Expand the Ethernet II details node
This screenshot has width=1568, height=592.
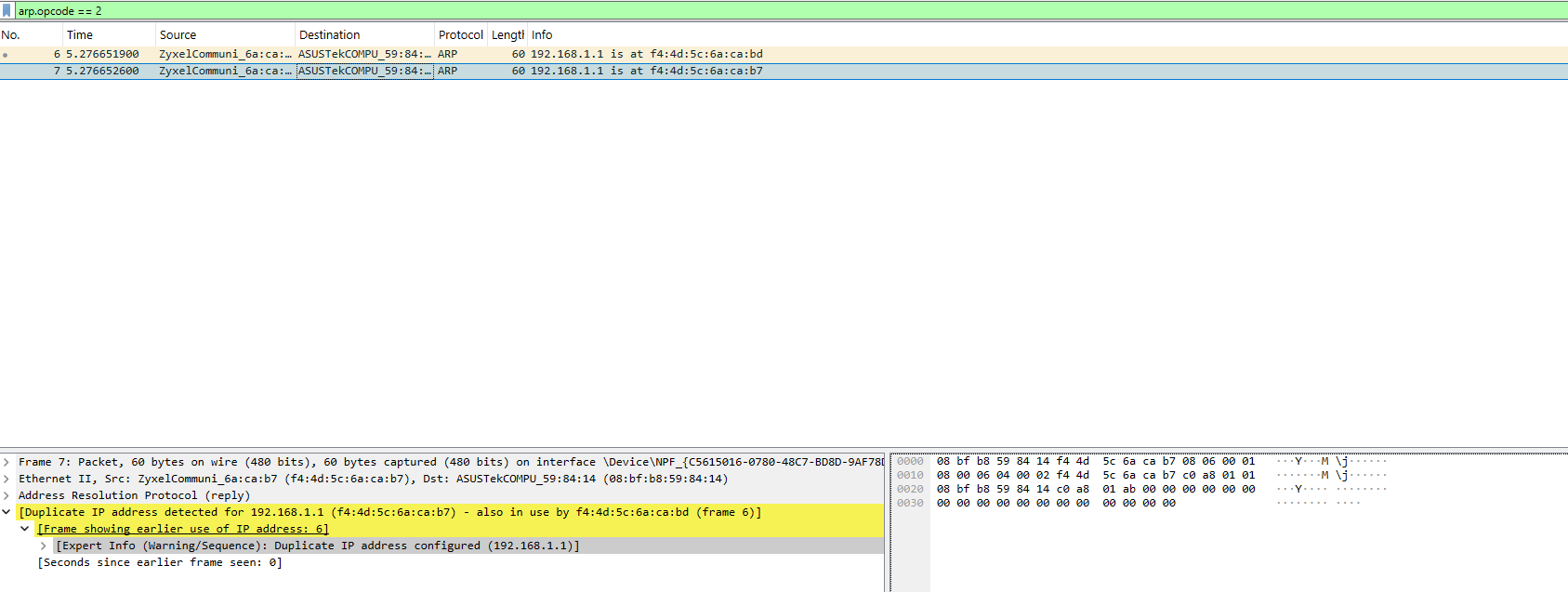[x=7, y=479]
